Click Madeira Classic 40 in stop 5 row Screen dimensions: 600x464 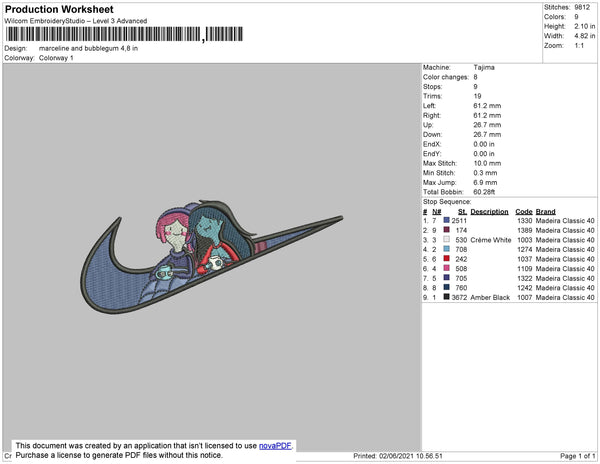[565, 259]
